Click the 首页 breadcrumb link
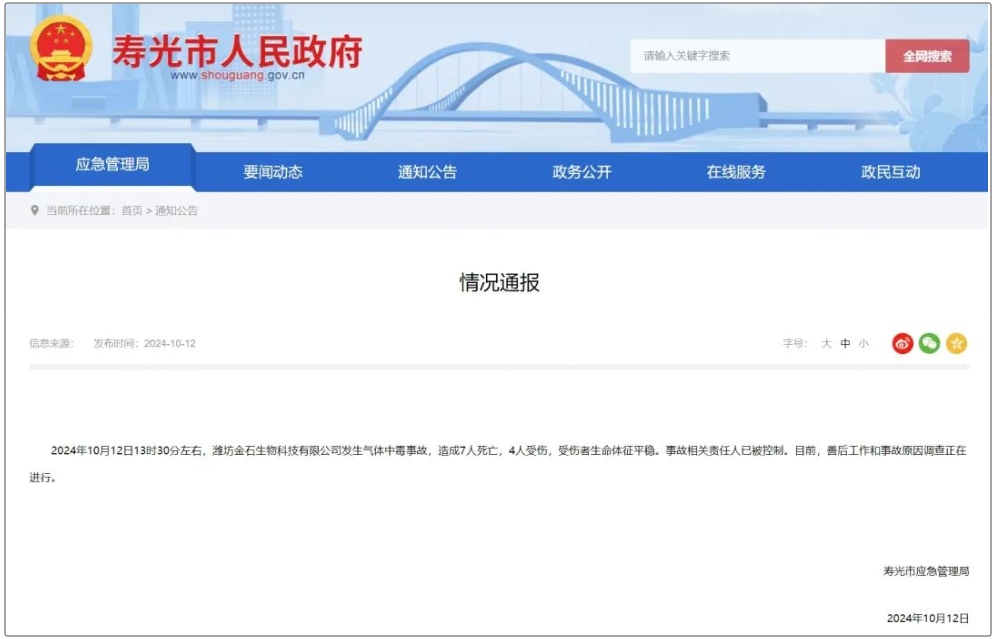The image size is (995, 639). [x=132, y=211]
